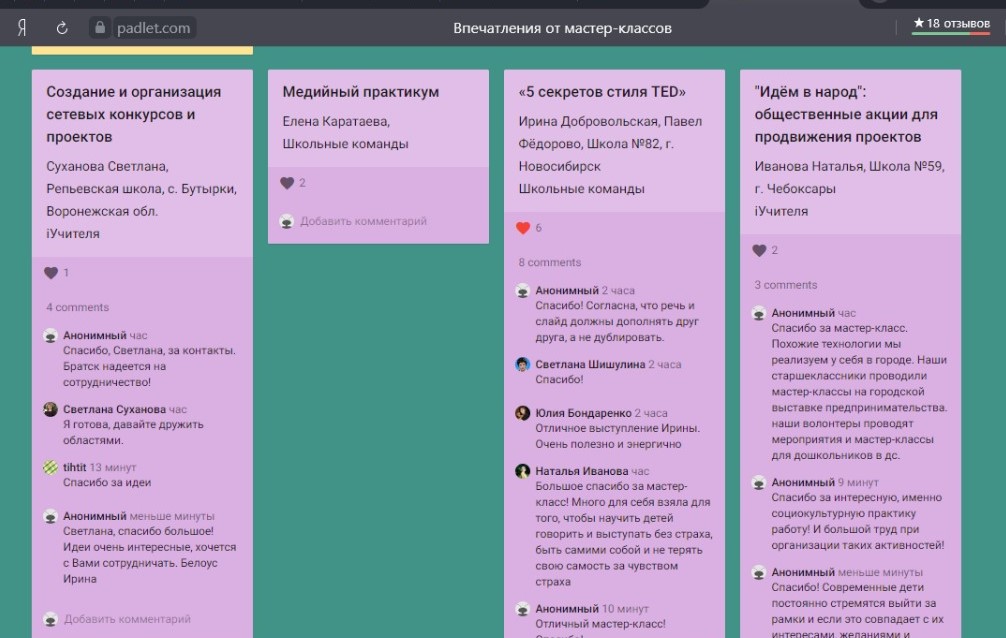Image resolution: width=1006 pixels, height=638 pixels.
Task: Click the heart on "Идём в народ" post
Action: (x=759, y=251)
